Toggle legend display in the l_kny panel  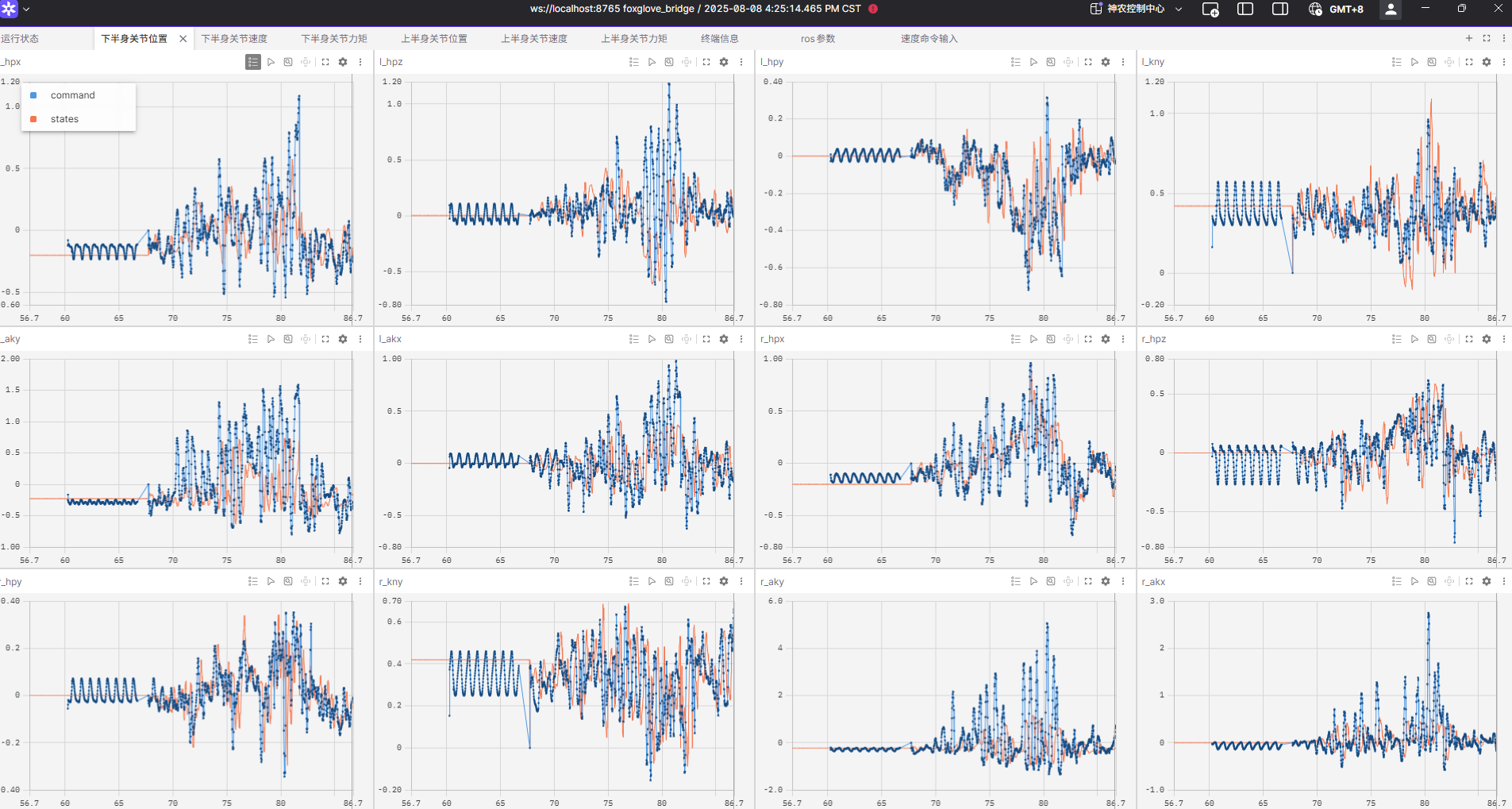coord(1397,62)
